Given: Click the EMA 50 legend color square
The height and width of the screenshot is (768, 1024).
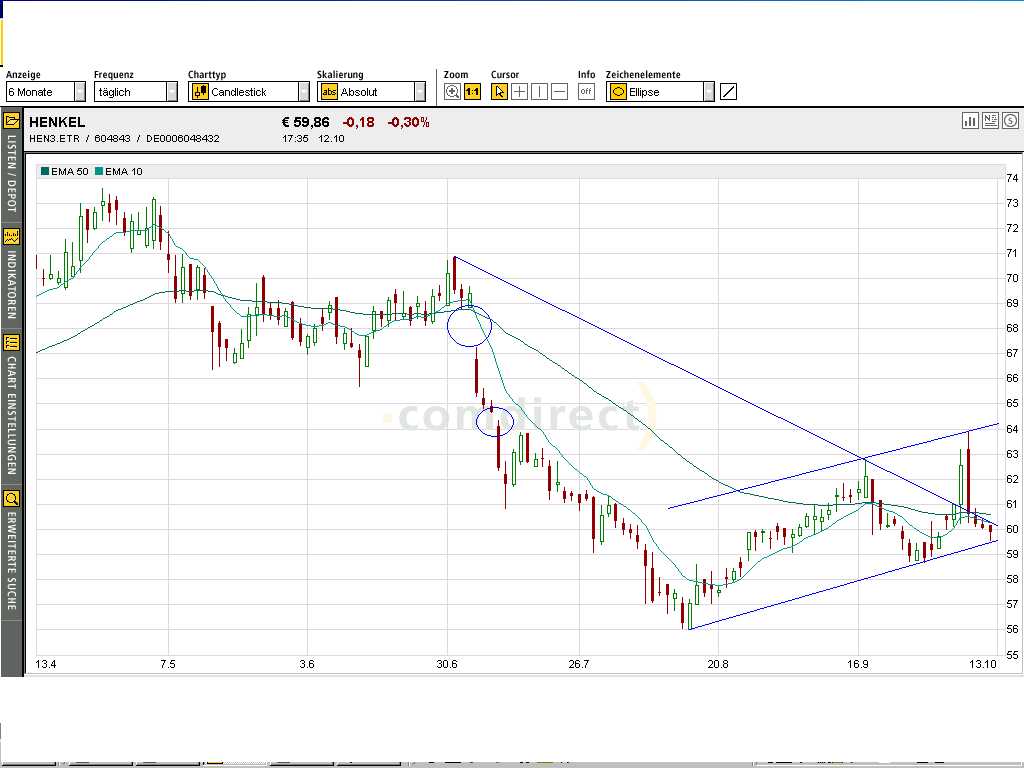Looking at the screenshot, I should pyautogui.click(x=45, y=171).
